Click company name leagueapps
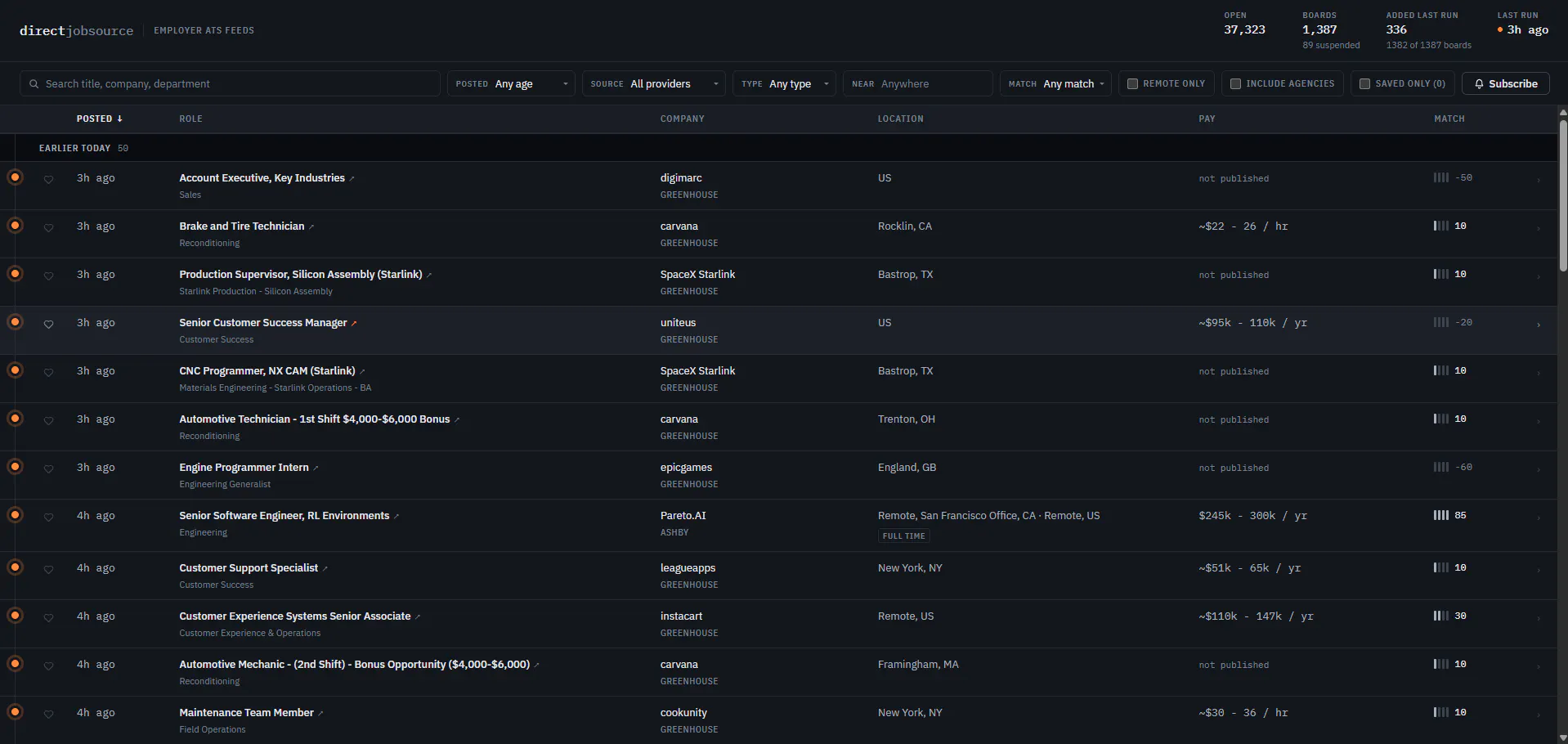 click(x=688, y=567)
